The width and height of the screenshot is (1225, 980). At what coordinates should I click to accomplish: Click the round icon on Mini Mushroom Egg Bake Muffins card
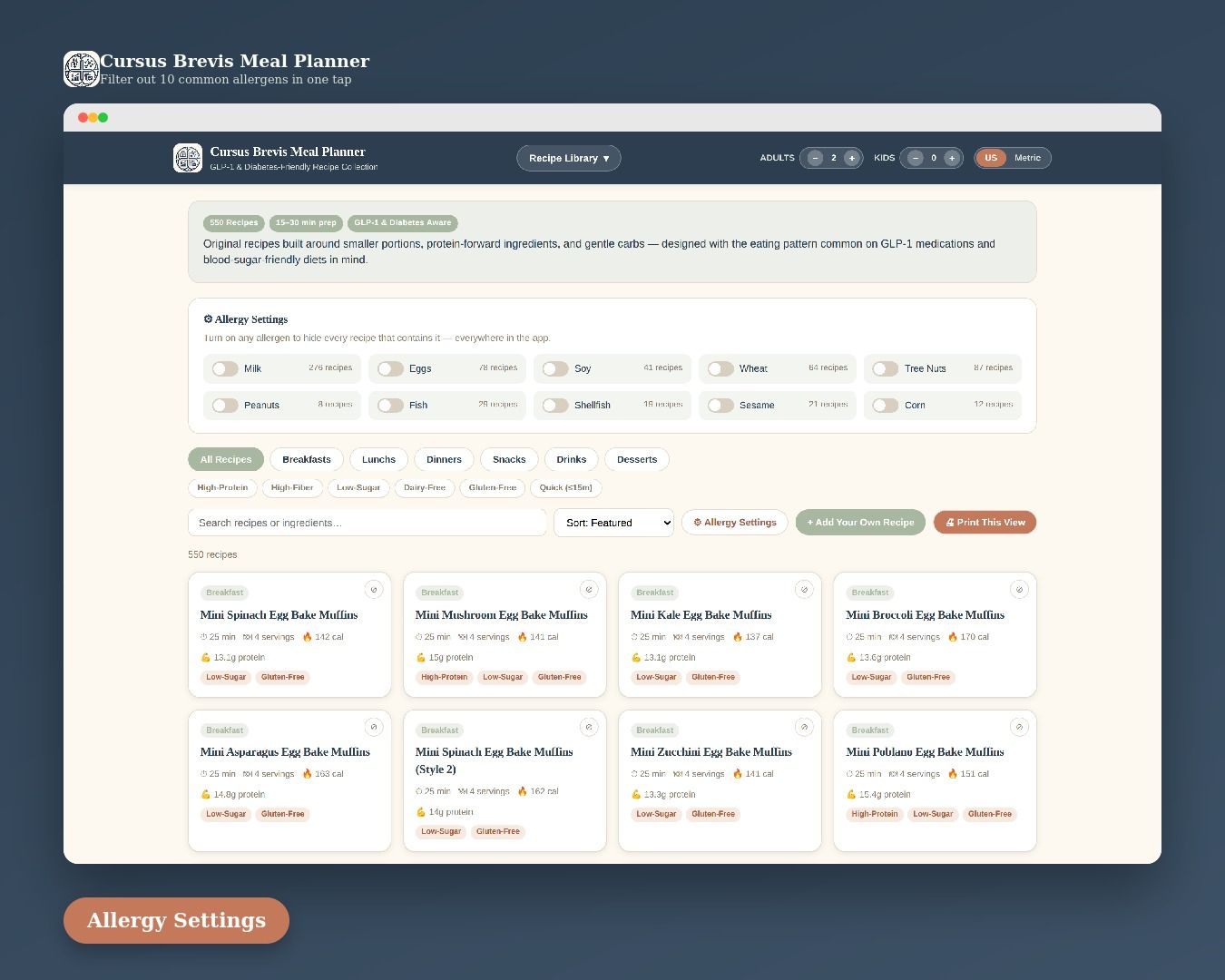click(588, 590)
